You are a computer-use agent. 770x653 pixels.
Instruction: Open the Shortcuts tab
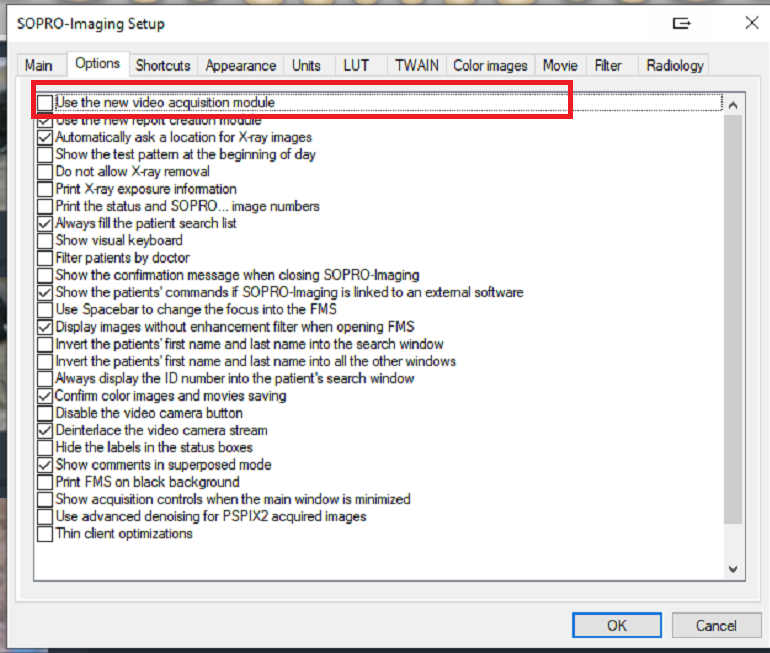click(163, 65)
